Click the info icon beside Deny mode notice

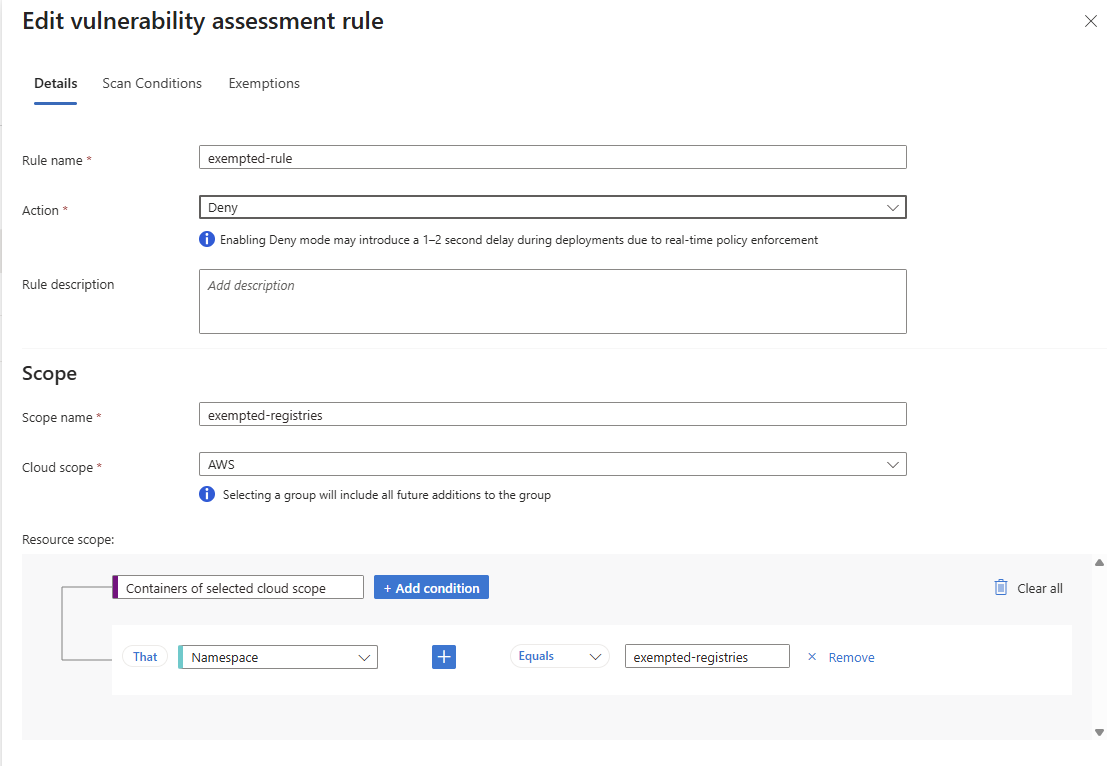tap(207, 239)
